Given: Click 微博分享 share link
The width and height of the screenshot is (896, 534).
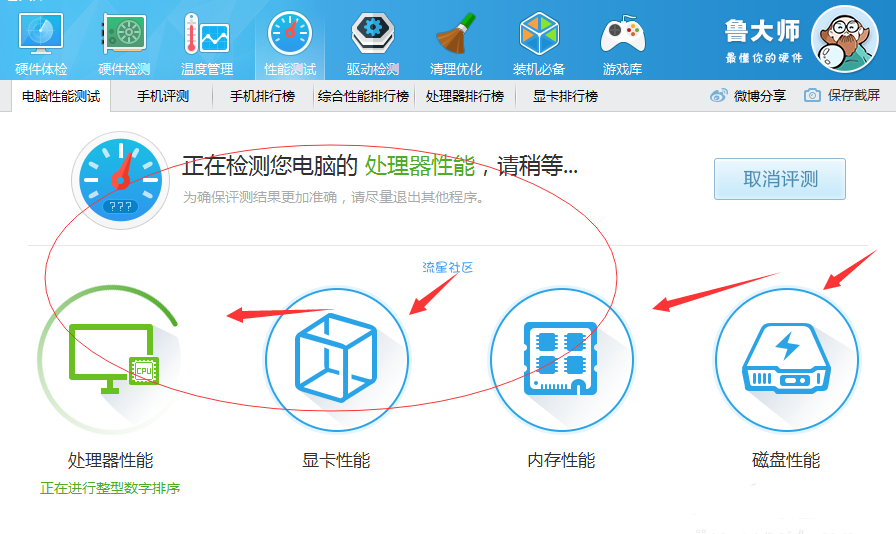Looking at the screenshot, I should [x=760, y=95].
